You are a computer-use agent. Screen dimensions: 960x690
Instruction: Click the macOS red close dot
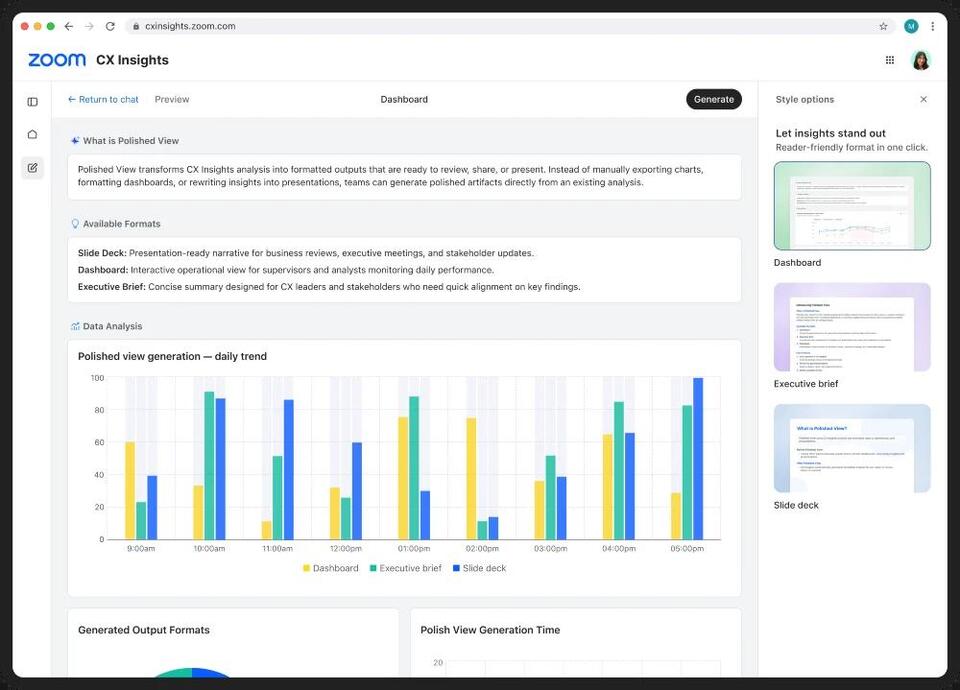[24, 26]
